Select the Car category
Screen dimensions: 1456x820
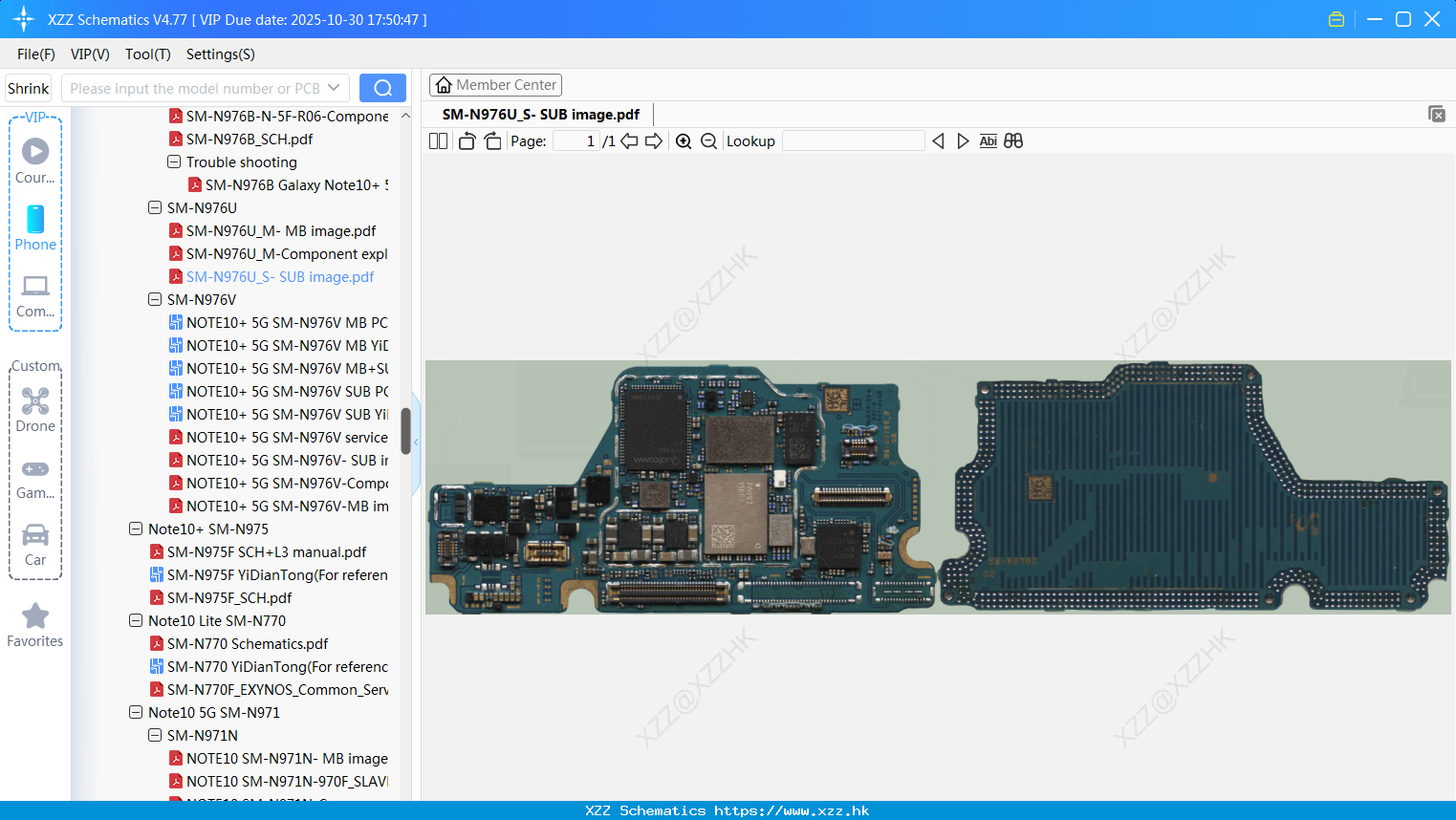click(x=35, y=543)
